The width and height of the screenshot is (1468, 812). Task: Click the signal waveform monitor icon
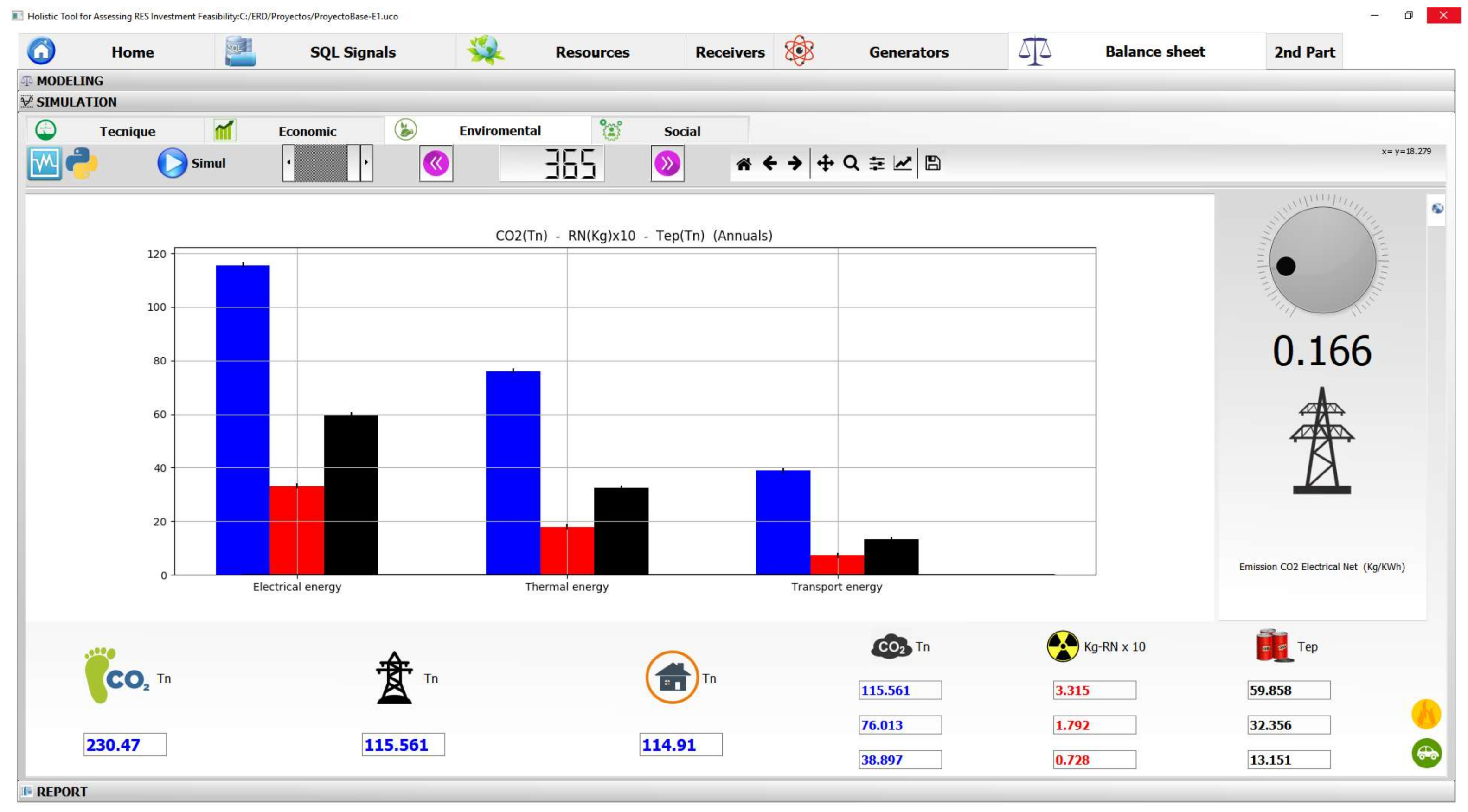tap(45, 164)
